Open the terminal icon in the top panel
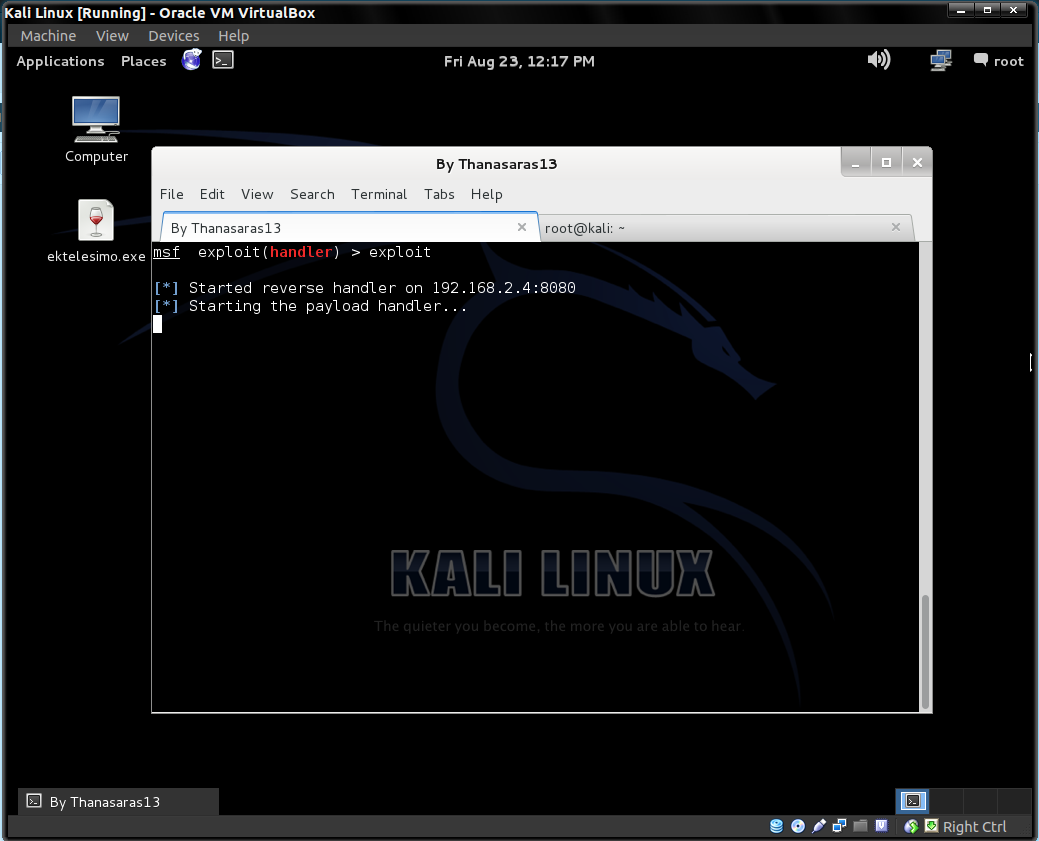Image resolution: width=1039 pixels, height=841 pixels. point(222,60)
